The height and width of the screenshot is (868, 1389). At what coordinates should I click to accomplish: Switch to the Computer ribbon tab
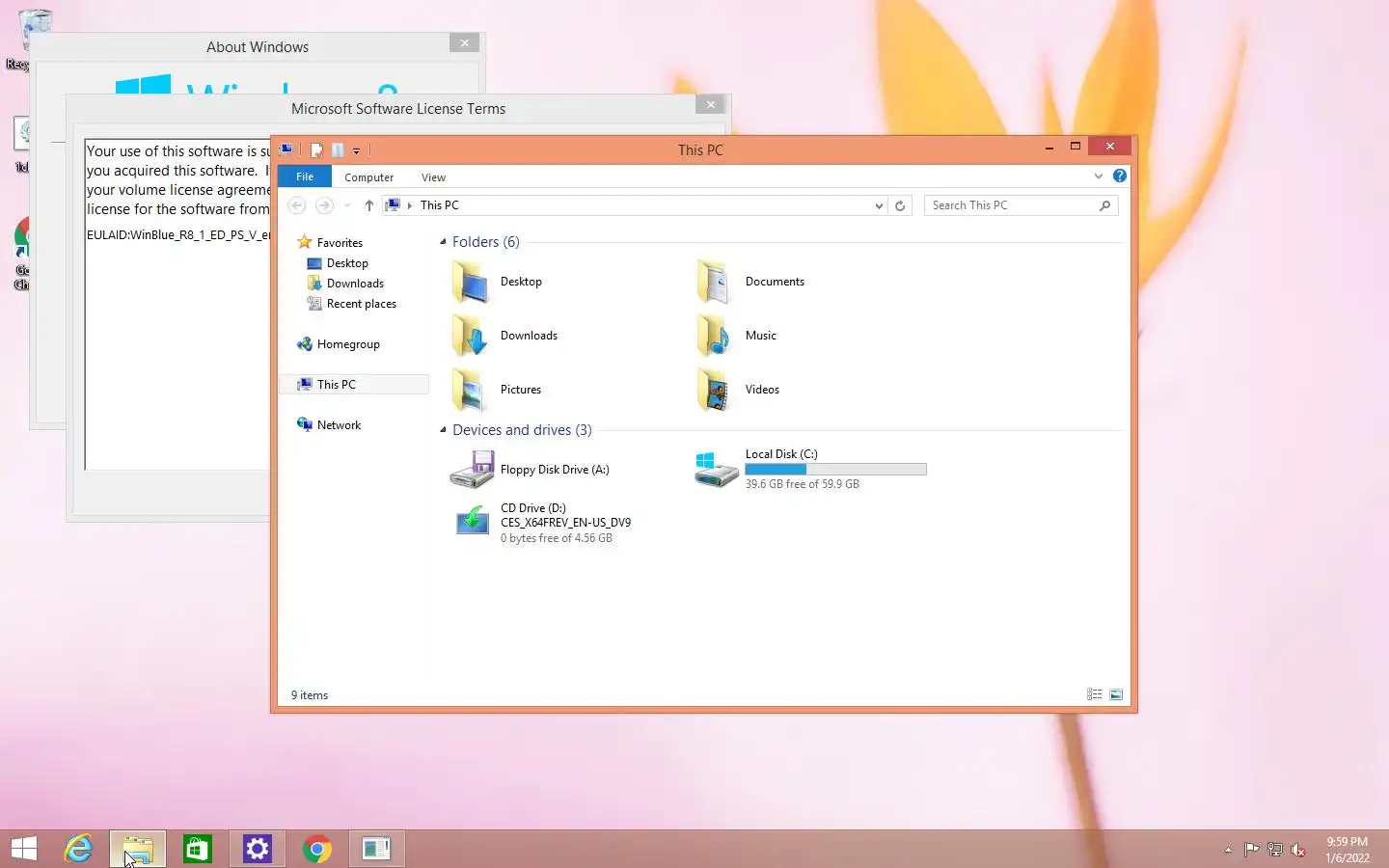368,177
